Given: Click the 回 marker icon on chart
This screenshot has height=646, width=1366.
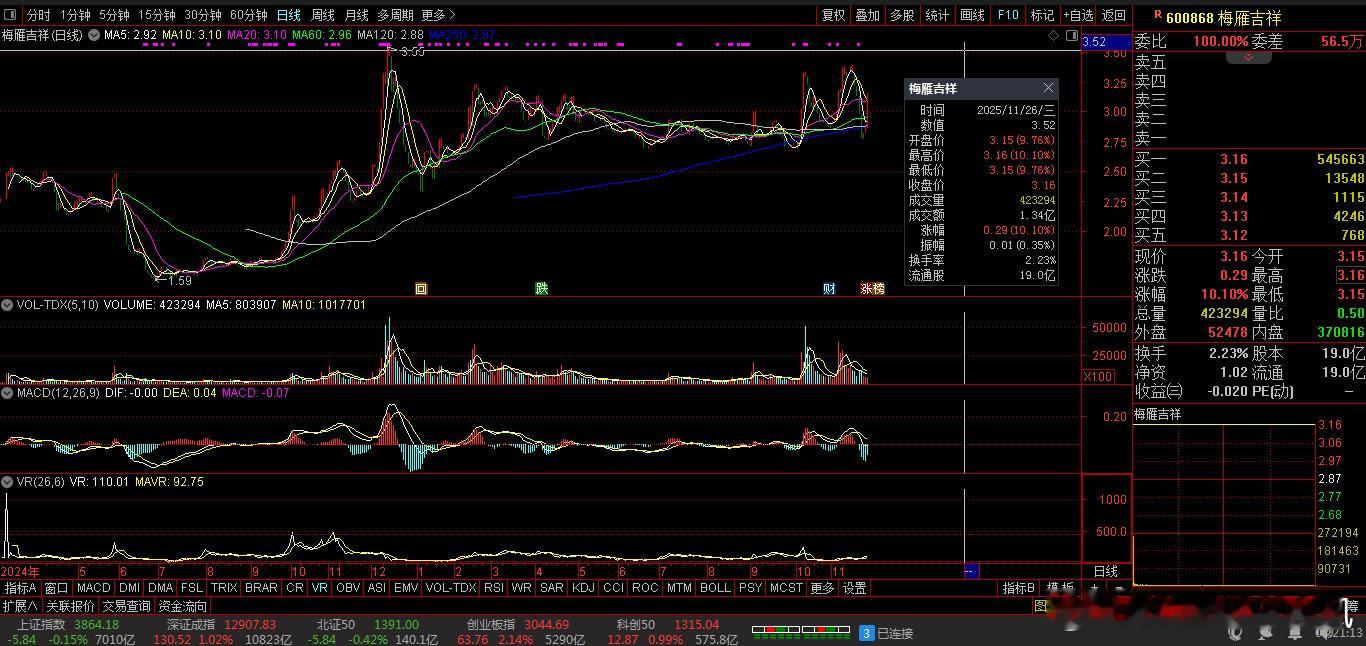Looking at the screenshot, I should click(x=421, y=289).
